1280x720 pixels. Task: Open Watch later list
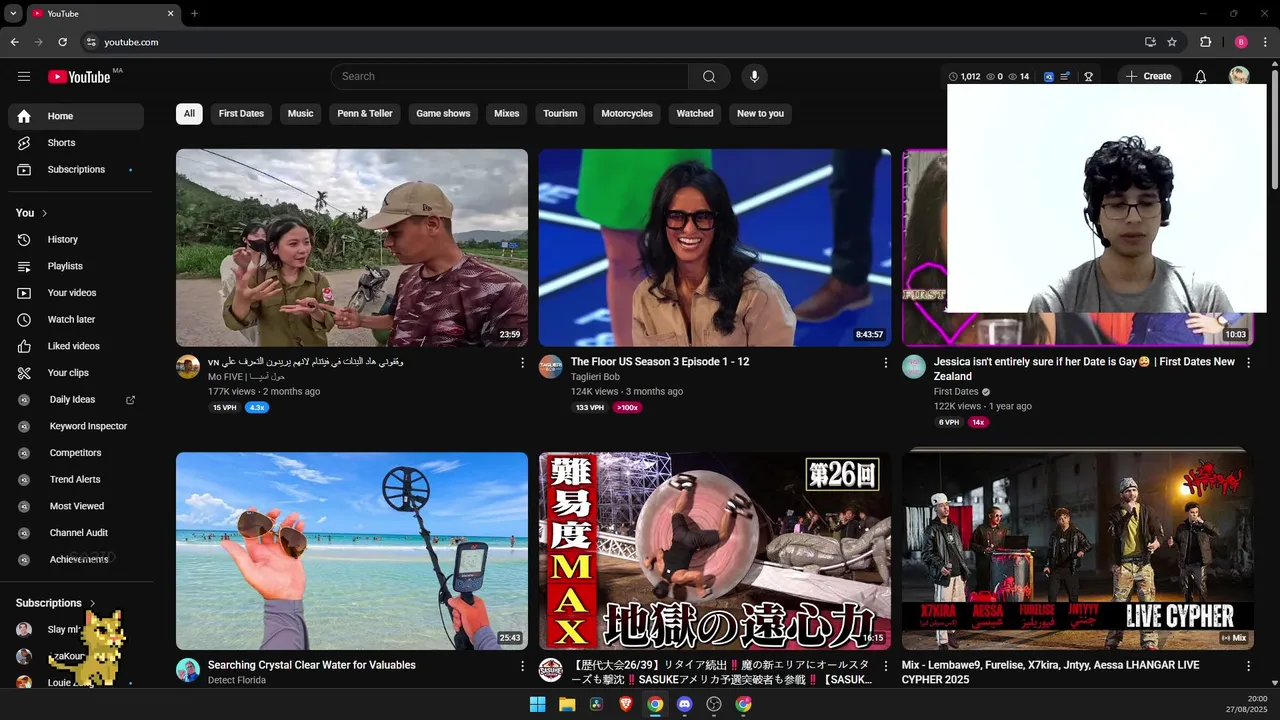pos(76,319)
